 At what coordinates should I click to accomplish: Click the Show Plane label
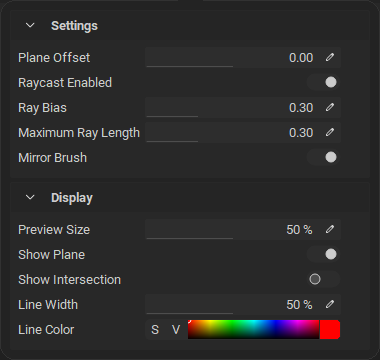(x=52, y=255)
